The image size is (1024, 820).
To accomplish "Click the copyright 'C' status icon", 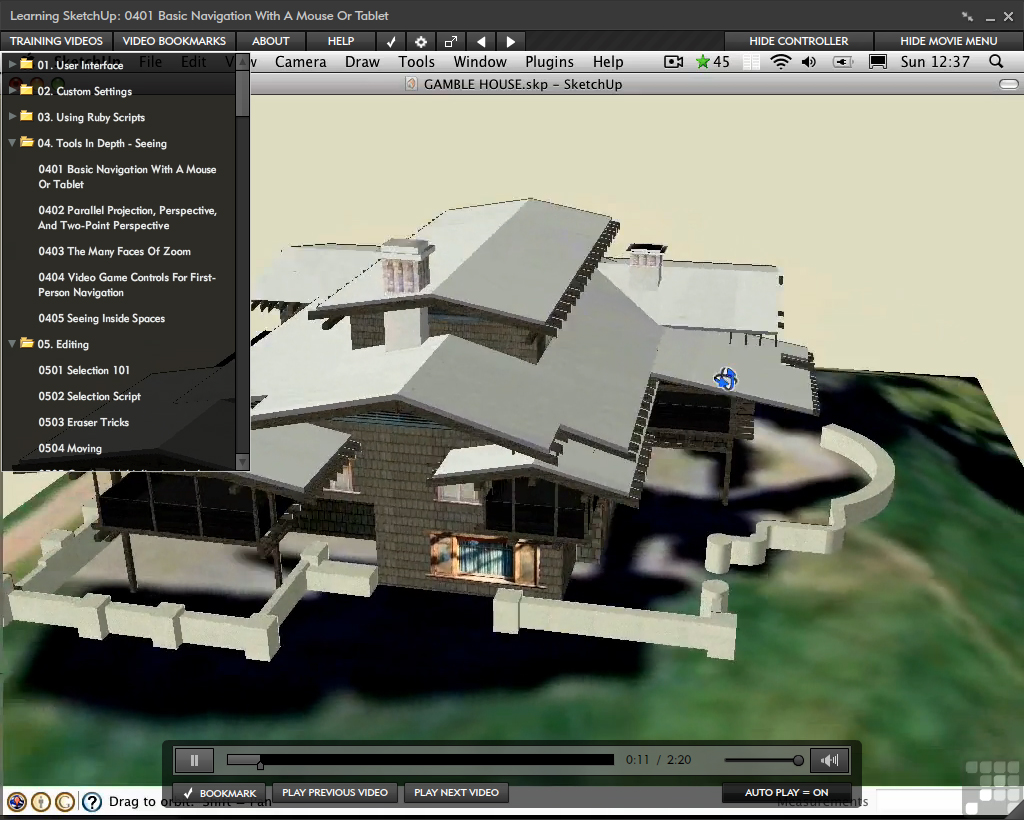I will pyautogui.click(x=65, y=802).
